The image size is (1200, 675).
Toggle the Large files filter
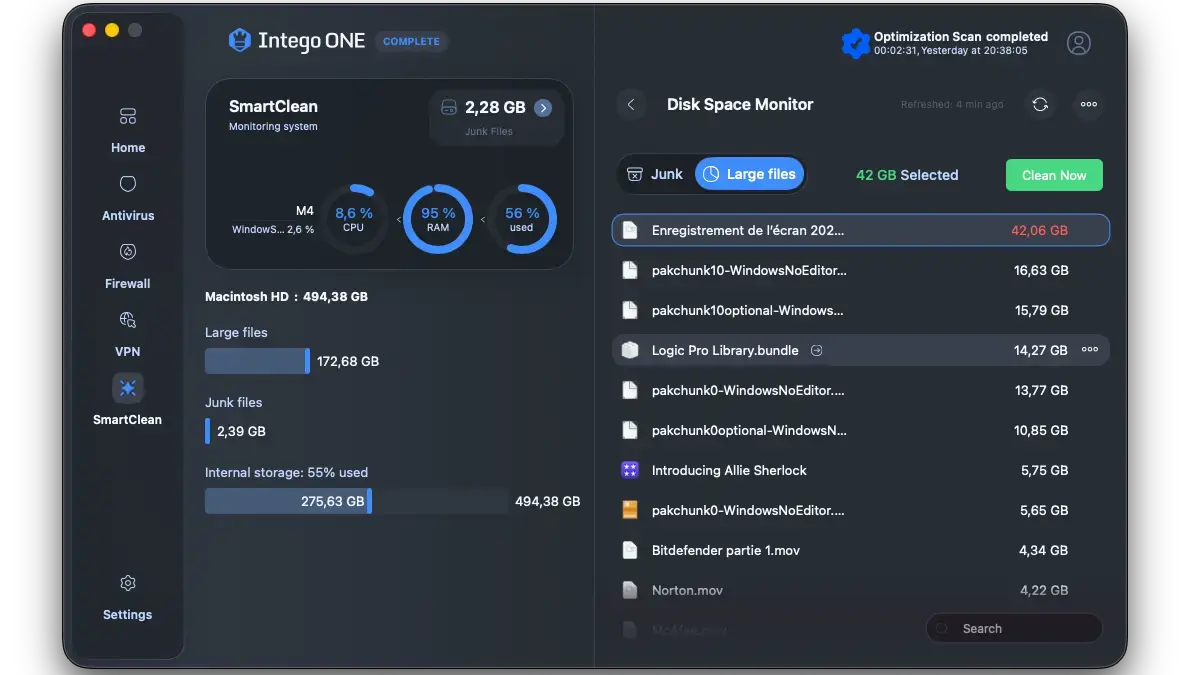click(x=749, y=173)
